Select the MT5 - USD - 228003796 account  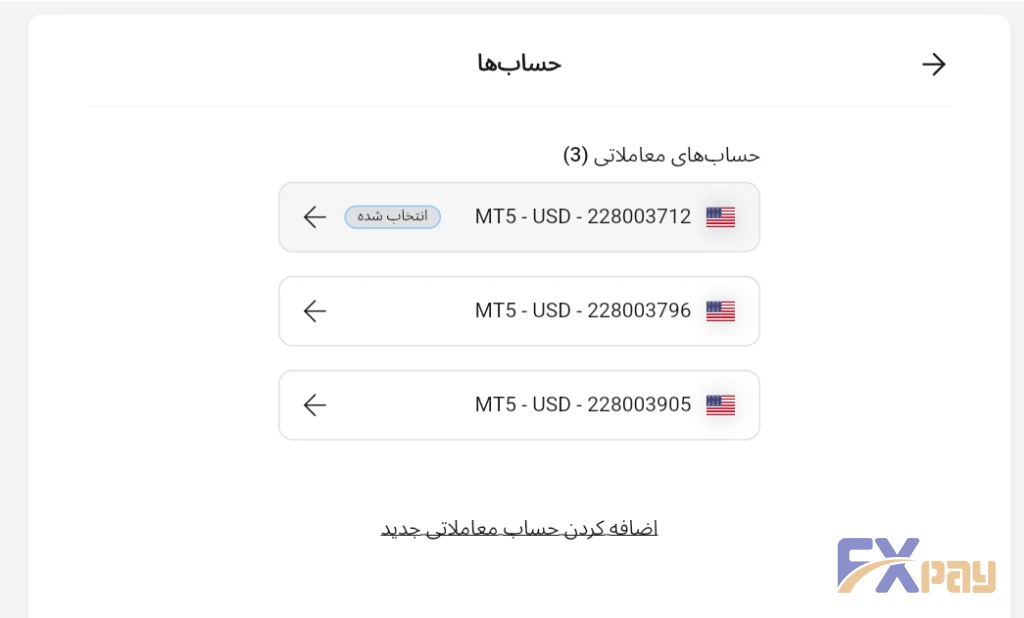click(x=582, y=311)
